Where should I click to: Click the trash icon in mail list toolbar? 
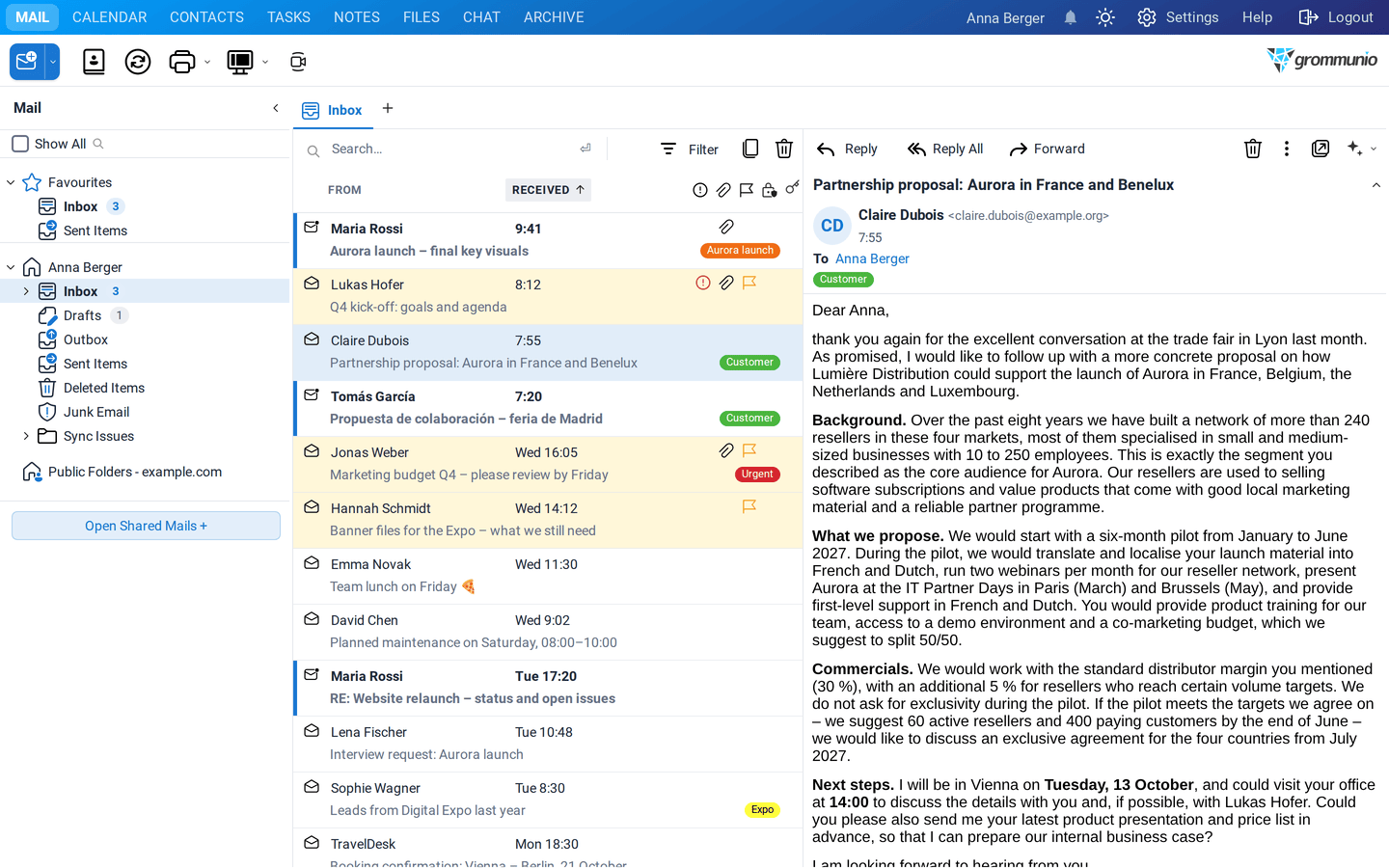[x=784, y=149]
